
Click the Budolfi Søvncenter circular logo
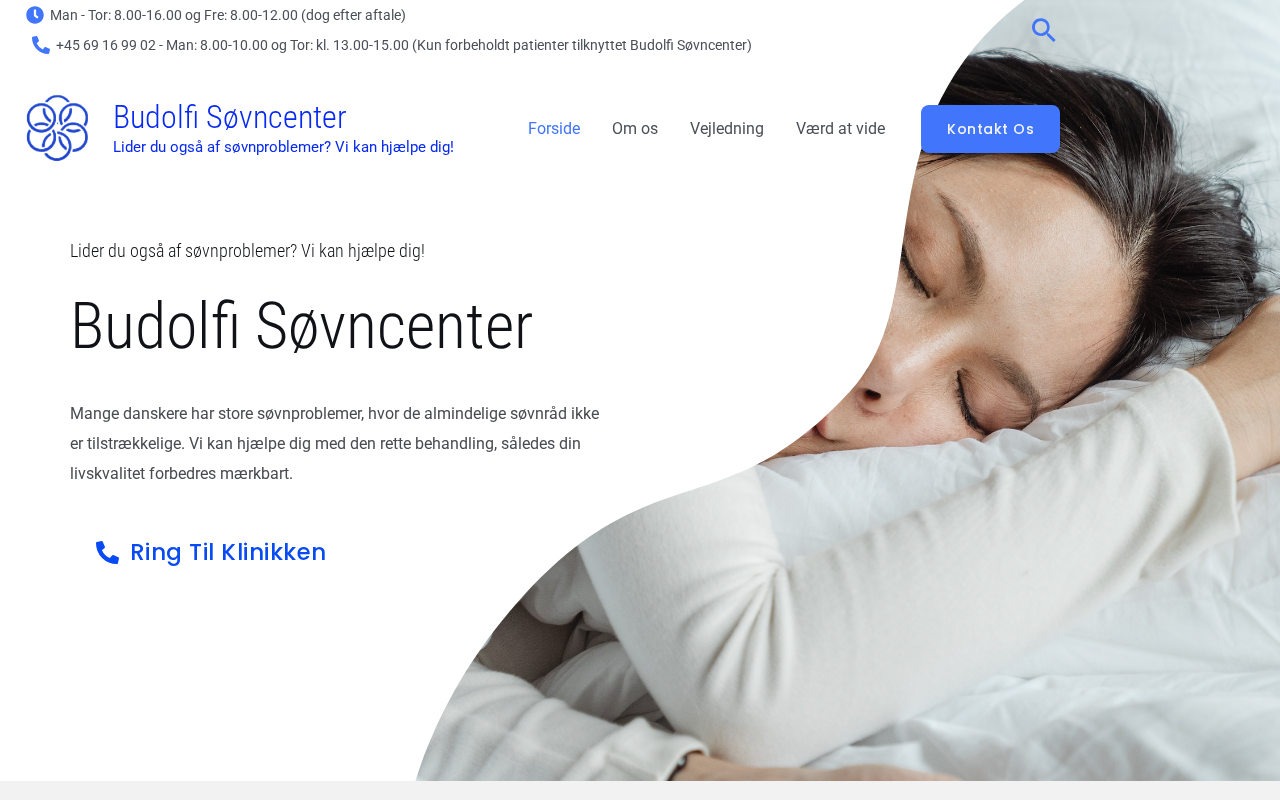(57, 128)
